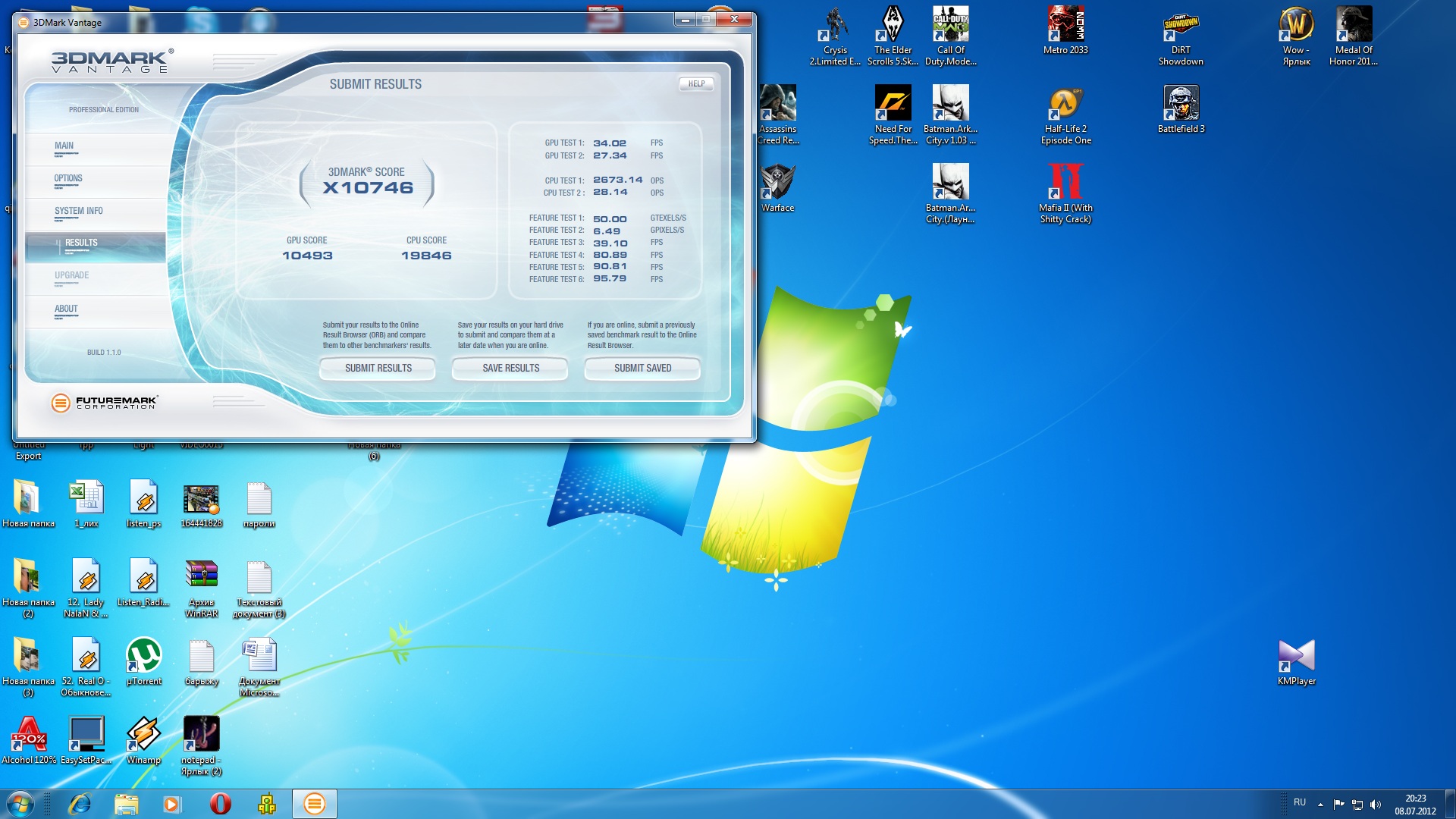The image size is (1456, 819).
Task: Click the 3DMark Vantage taskbar button
Action: point(314,804)
